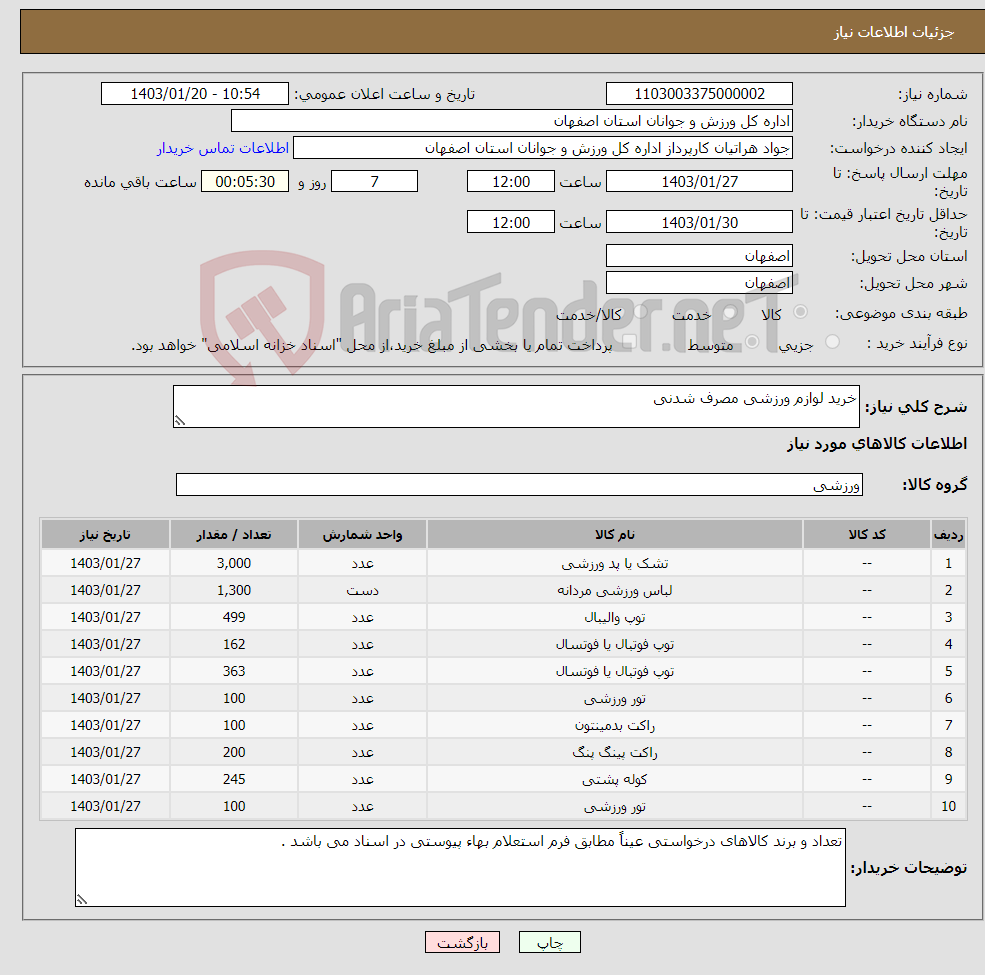Click the نام کالا column header
Viewport: 985px width, 975px height.
coord(614,534)
